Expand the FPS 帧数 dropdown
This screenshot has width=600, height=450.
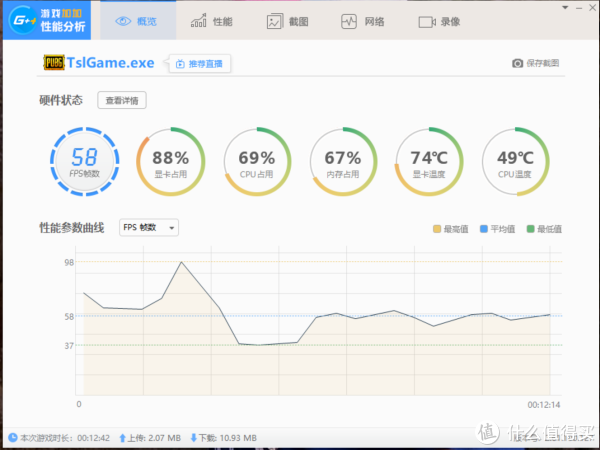149,228
